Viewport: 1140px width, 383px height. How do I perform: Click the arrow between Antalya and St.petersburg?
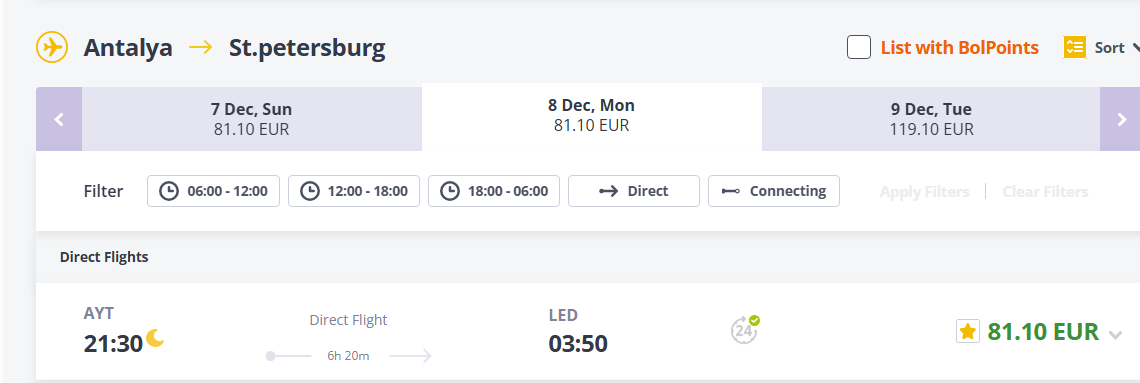201,48
